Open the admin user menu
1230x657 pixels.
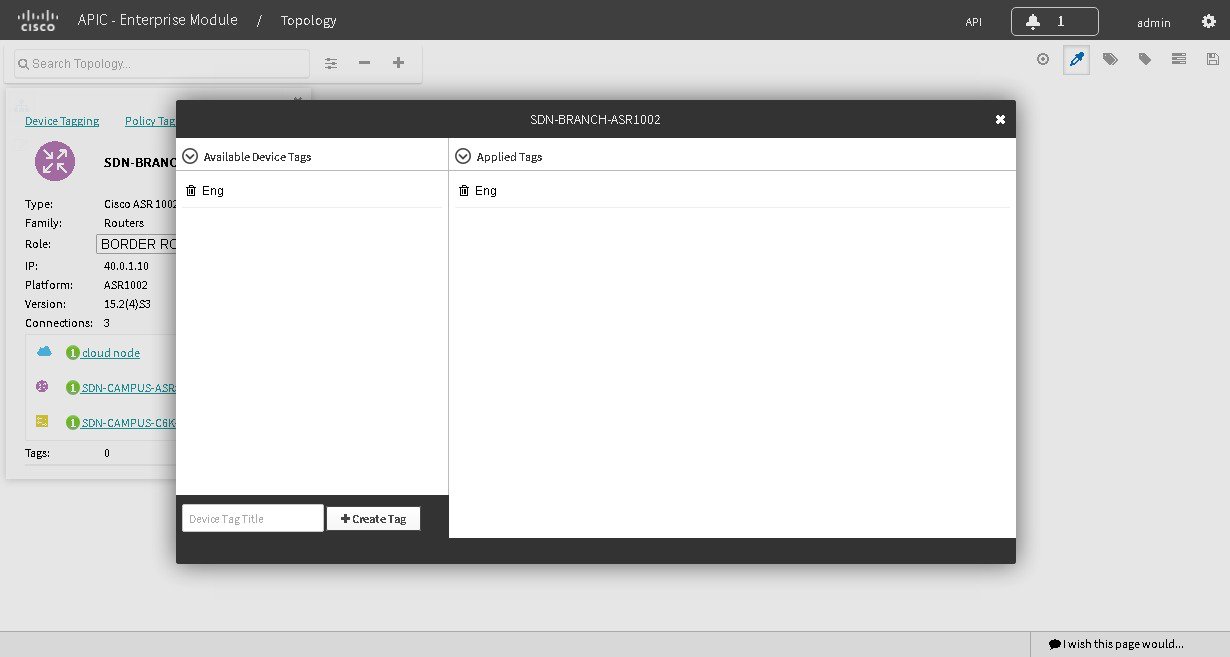[1153, 22]
